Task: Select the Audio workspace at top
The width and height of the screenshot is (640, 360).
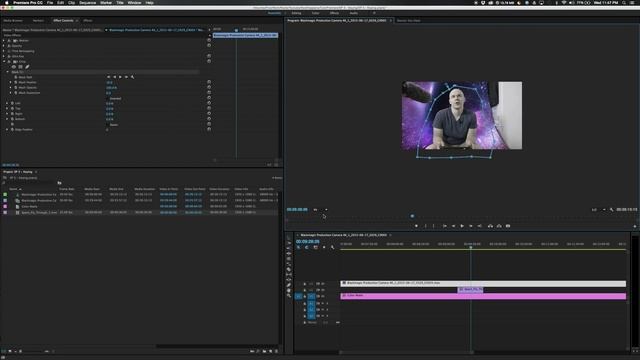Action: click(x=353, y=13)
